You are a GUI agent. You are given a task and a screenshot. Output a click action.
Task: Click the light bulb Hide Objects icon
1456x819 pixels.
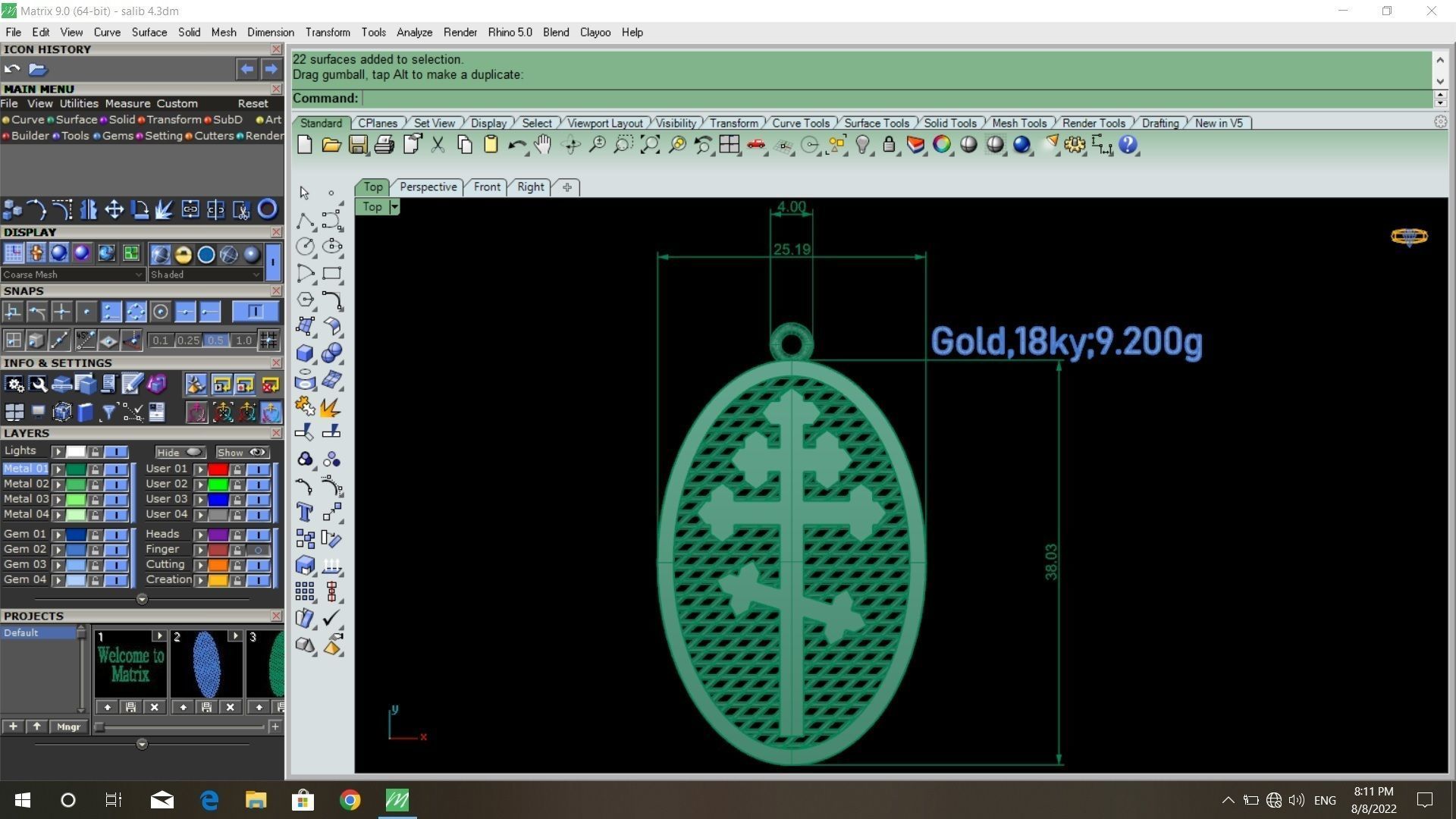862,145
